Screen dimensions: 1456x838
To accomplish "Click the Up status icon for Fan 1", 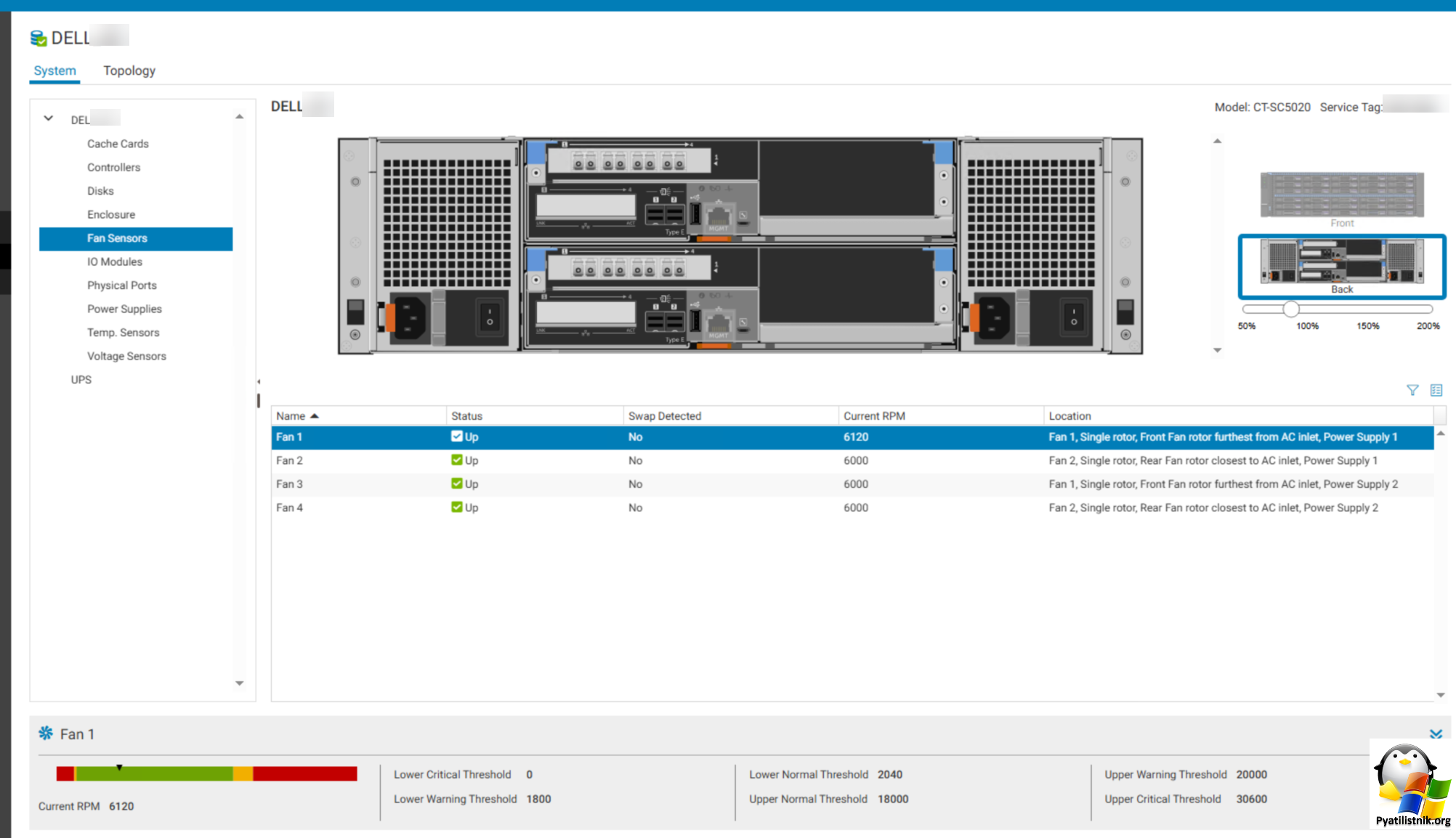I will tap(457, 436).
